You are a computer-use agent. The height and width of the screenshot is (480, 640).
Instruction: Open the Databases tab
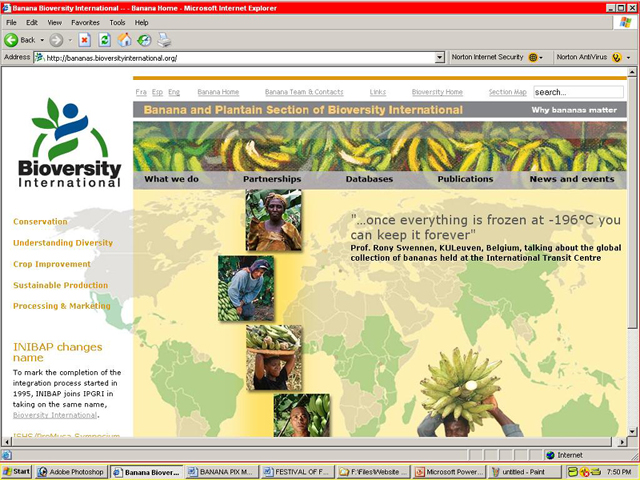[369, 179]
